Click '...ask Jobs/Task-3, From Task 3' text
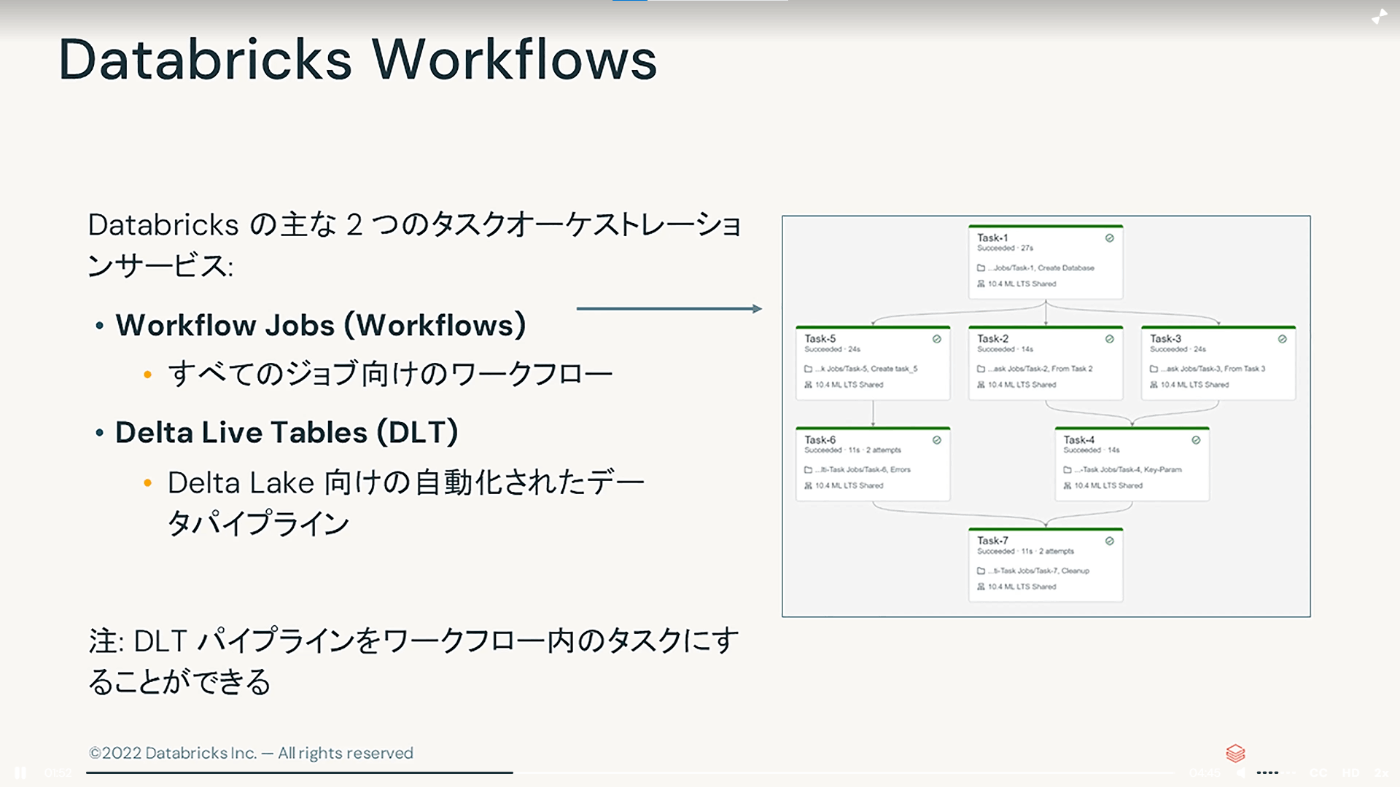 point(1213,369)
